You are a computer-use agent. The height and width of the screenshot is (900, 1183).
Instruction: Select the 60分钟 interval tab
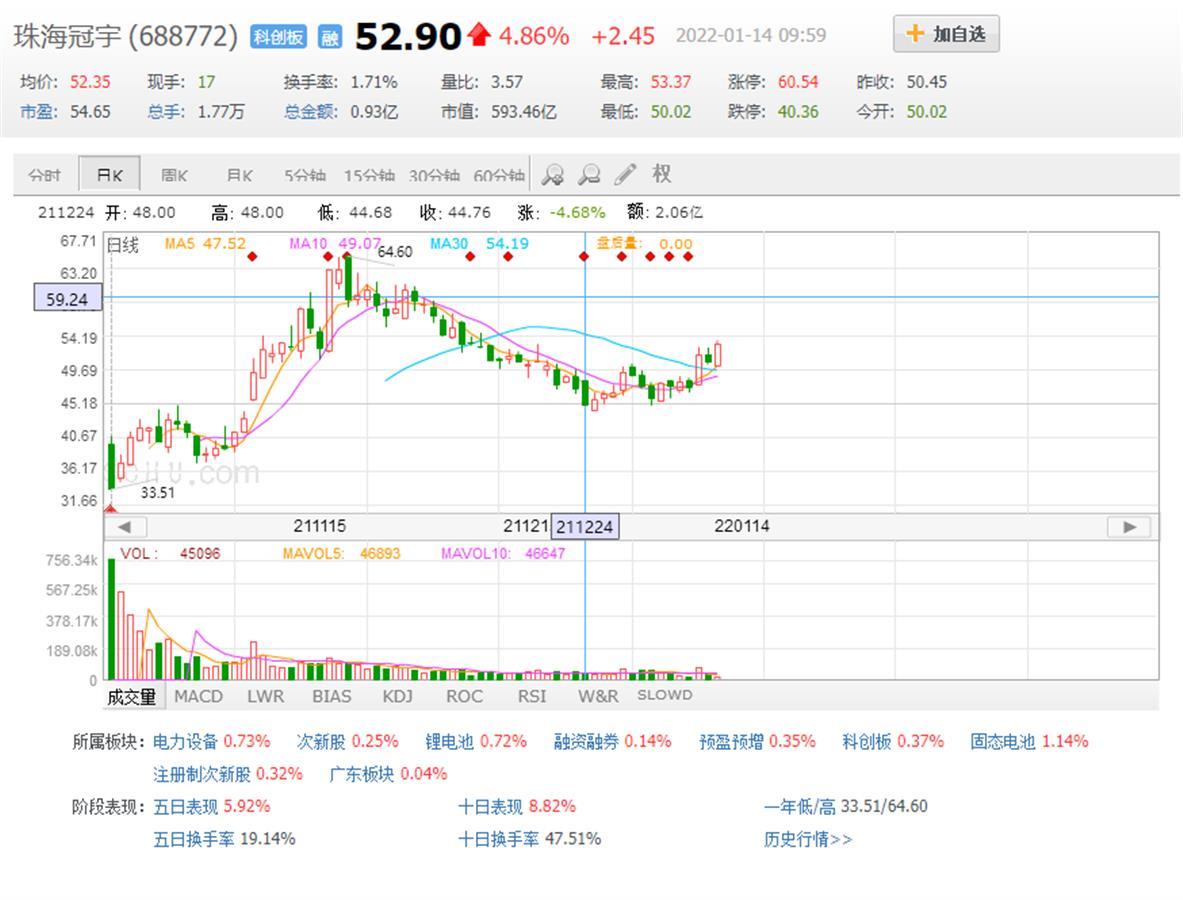[499, 175]
